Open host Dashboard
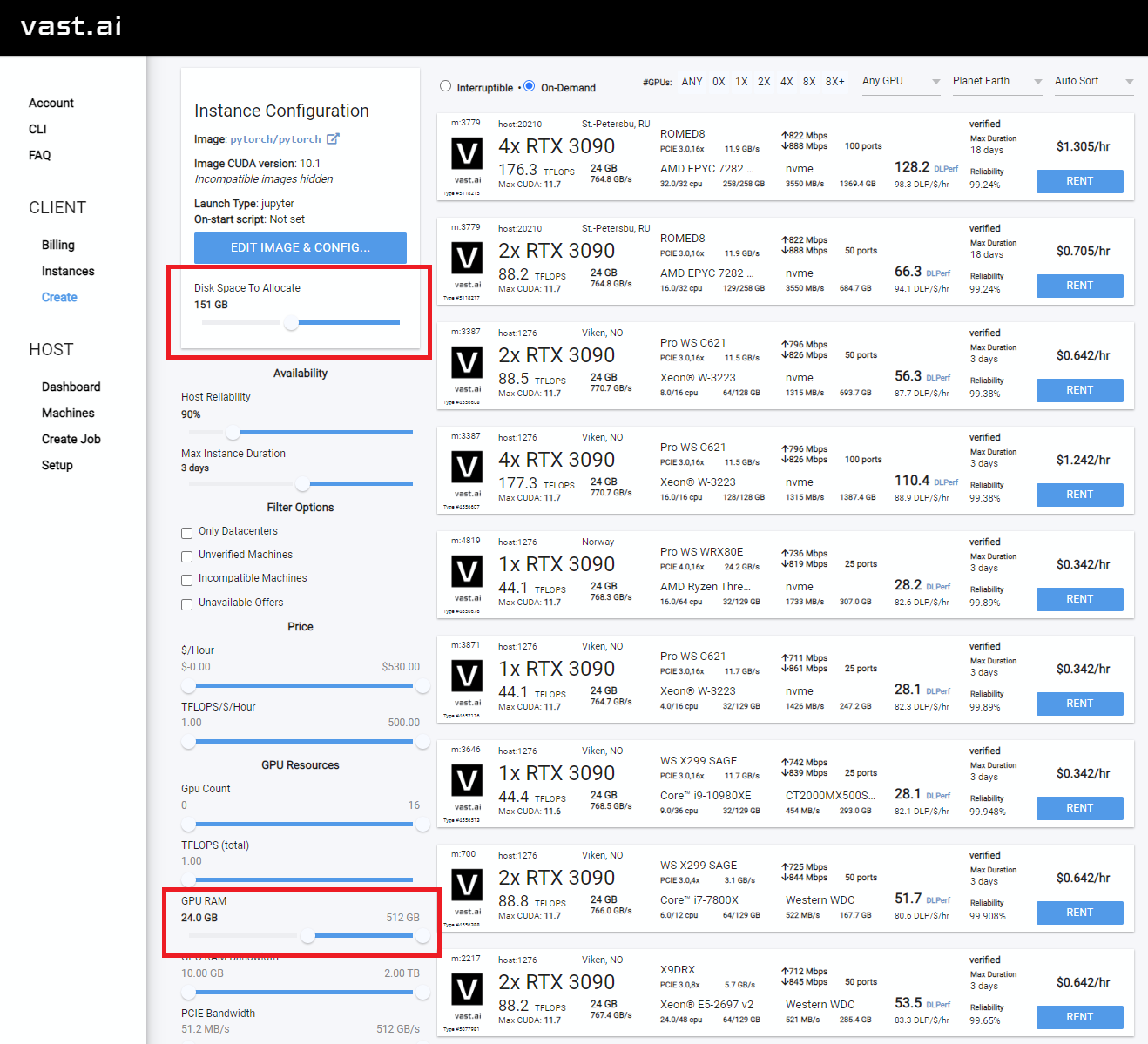1148x1044 pixels. tap(71, 387)
